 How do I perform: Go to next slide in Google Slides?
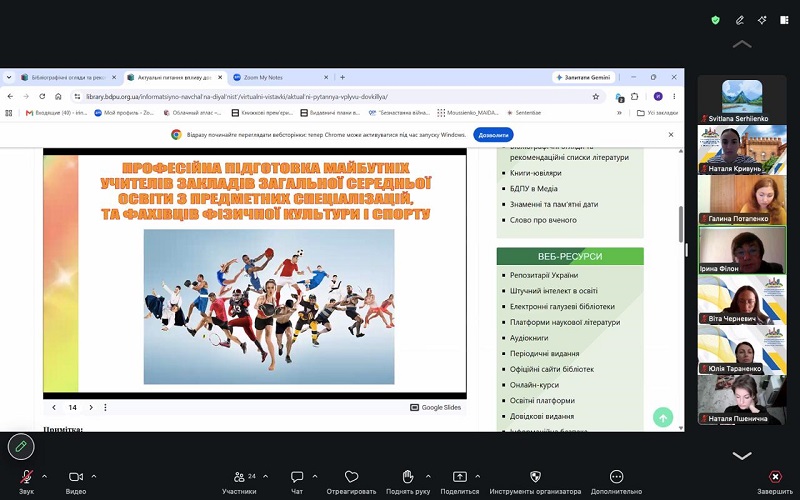(x=91, y=408)
